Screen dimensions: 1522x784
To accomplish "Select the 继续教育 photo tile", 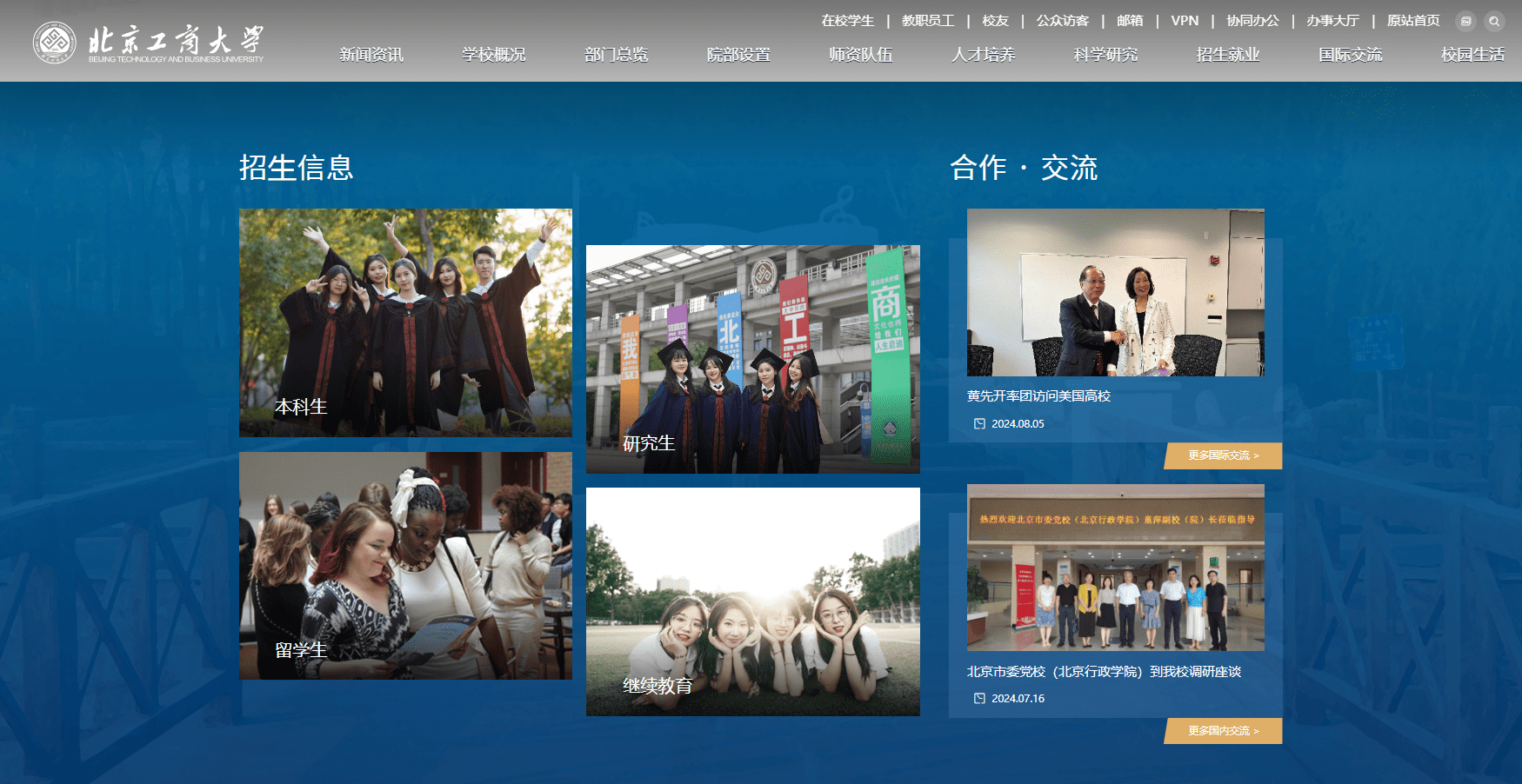I will tap(752, 601).
